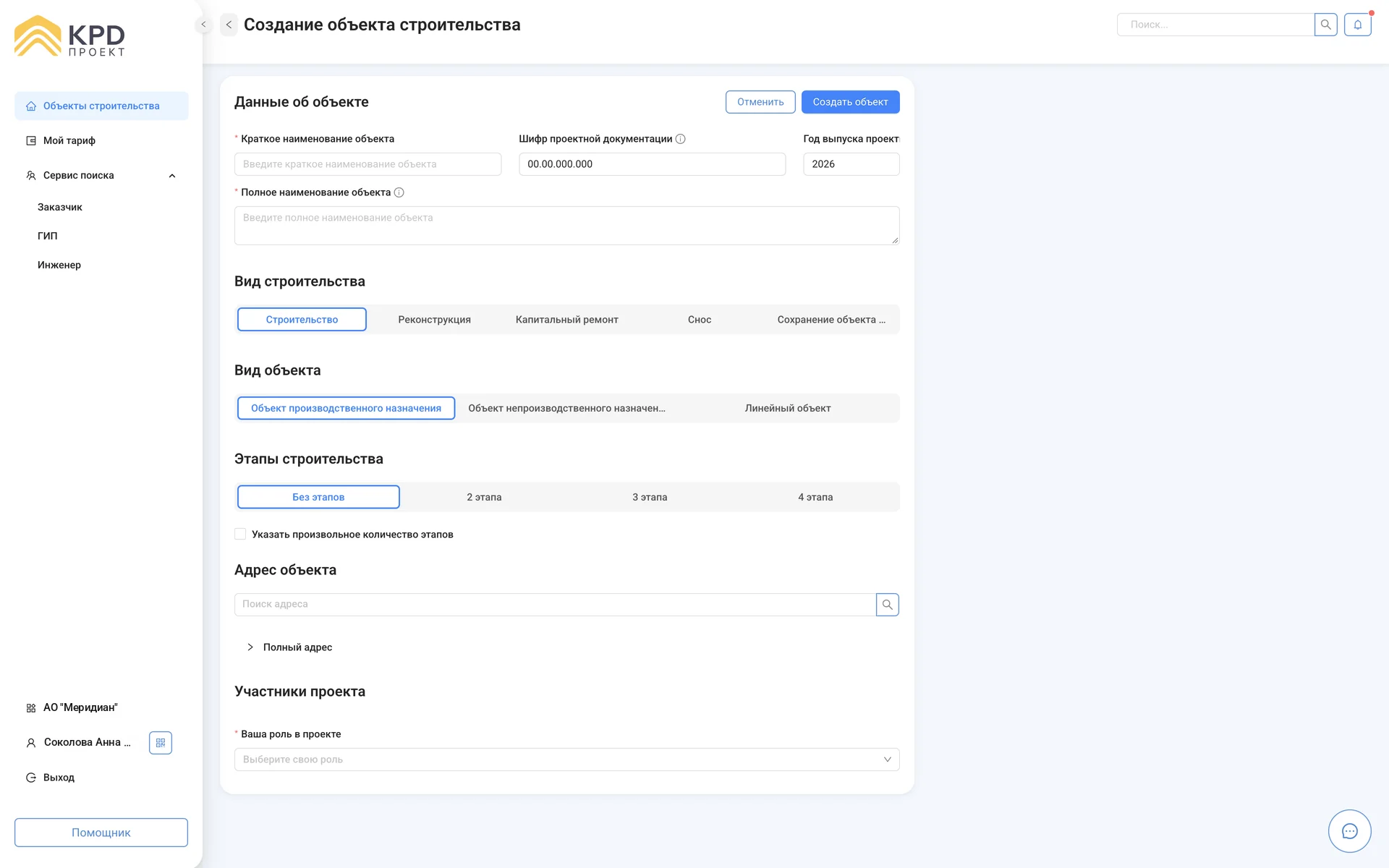
Task: Focus Краткое наименование объекта field
Action: click(x=368, y=164)
